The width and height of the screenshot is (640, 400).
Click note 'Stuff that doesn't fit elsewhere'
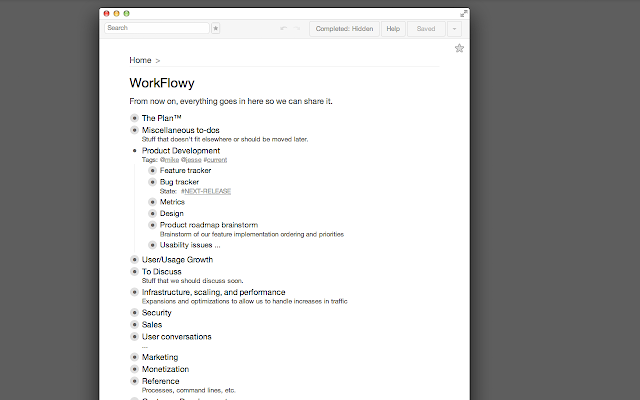click(x=225, y=139)
